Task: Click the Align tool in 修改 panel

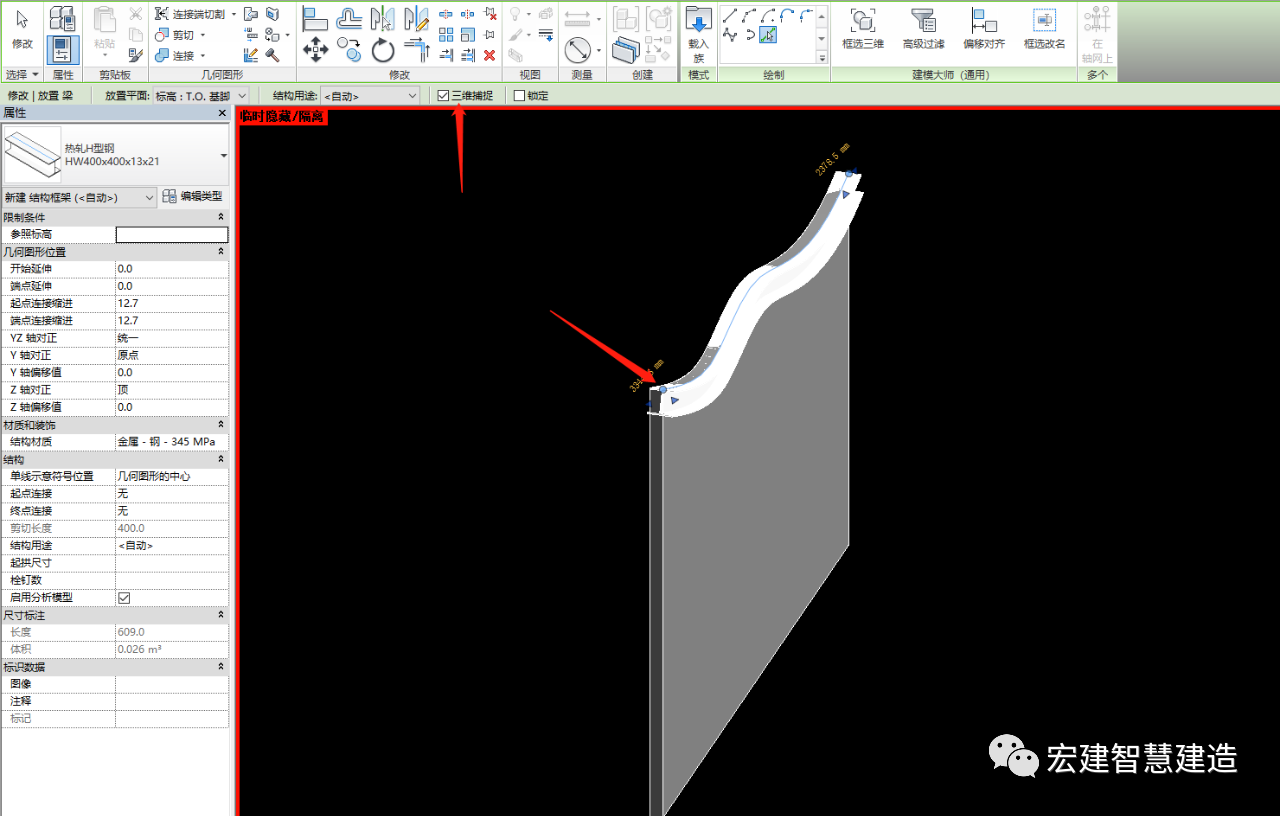Action: click(x=316, y=18)
